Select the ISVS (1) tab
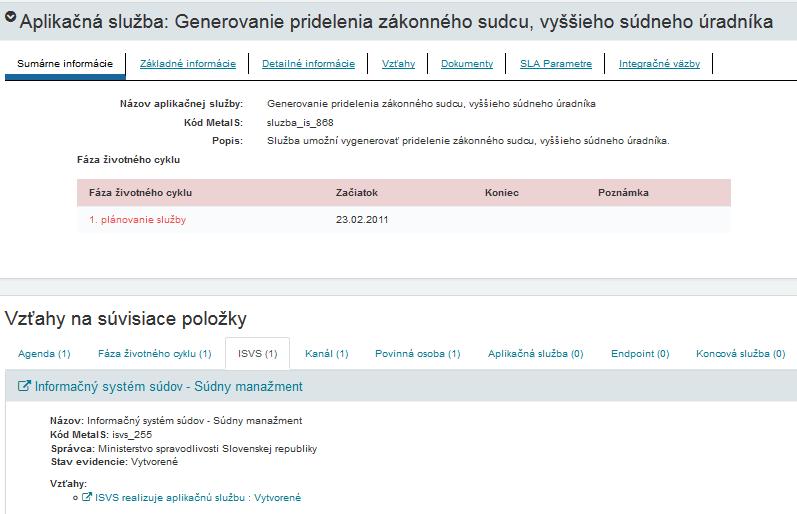The width and height of the screenshot is (797, 514). 257,354
